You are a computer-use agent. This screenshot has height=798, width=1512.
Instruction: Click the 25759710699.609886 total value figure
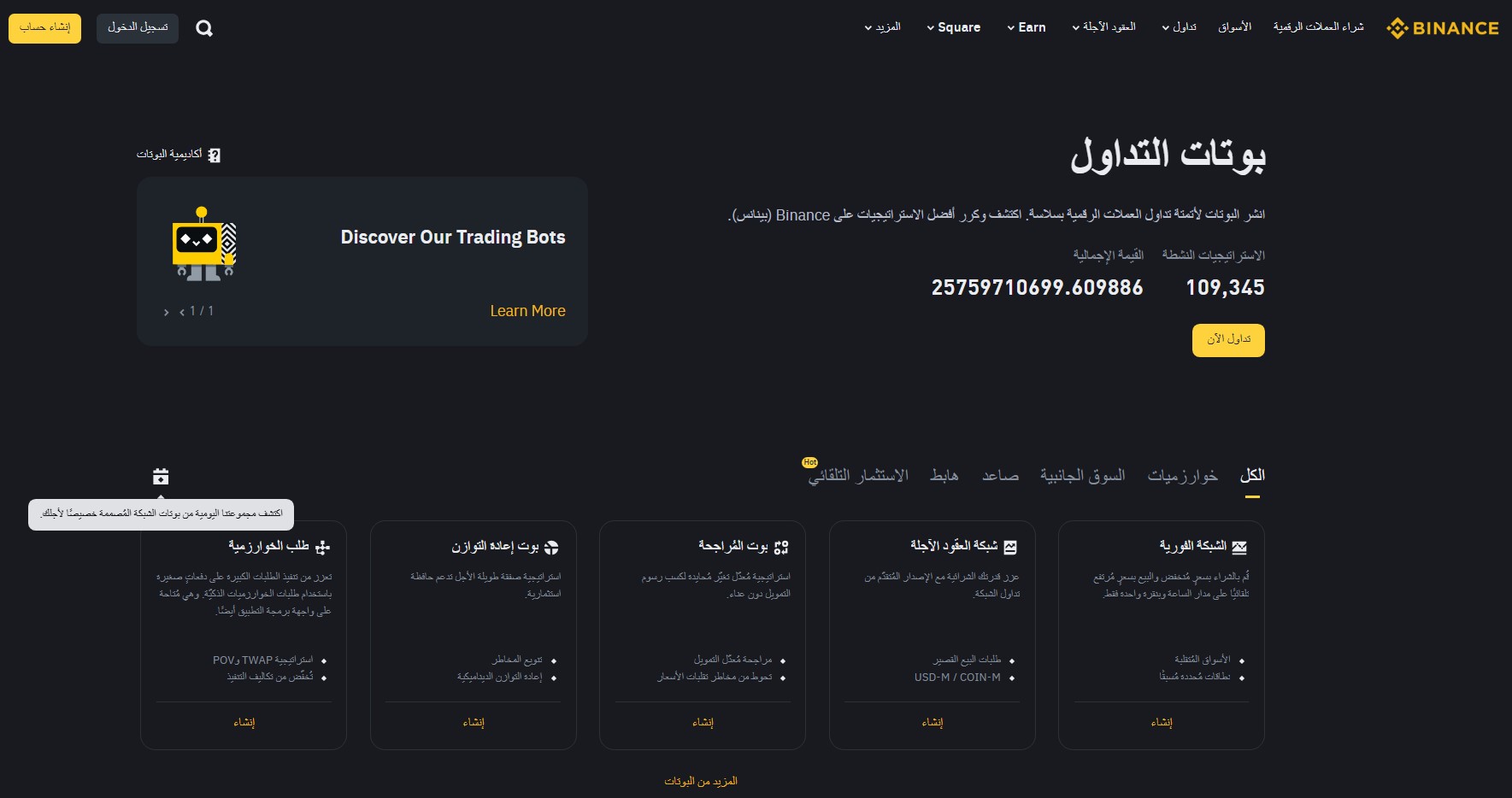[1037, 288]
